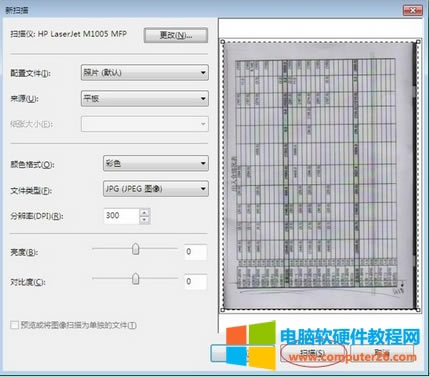Open the 配置文件 profile dropdown
430x377 pixels.
click(145, 72)
